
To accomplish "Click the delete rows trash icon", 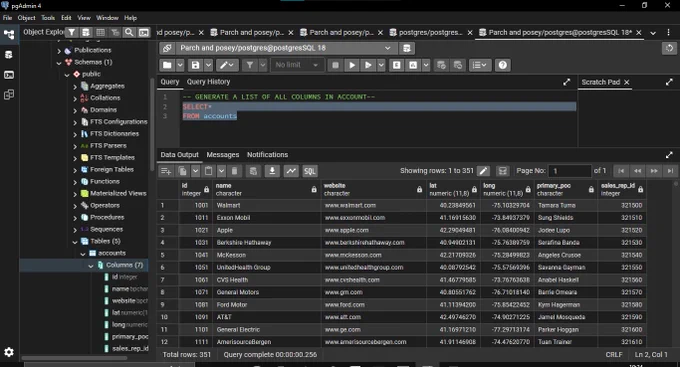I will (x=235, y=171).
